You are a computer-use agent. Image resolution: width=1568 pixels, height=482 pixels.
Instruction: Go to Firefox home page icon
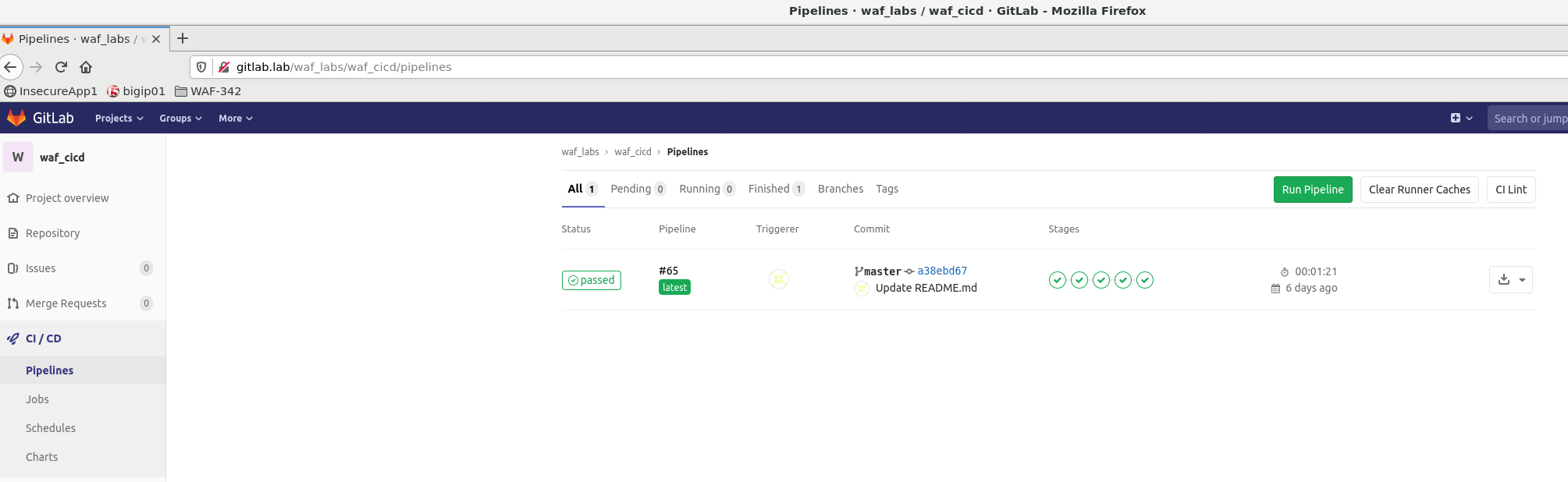[x=86, y=67]
